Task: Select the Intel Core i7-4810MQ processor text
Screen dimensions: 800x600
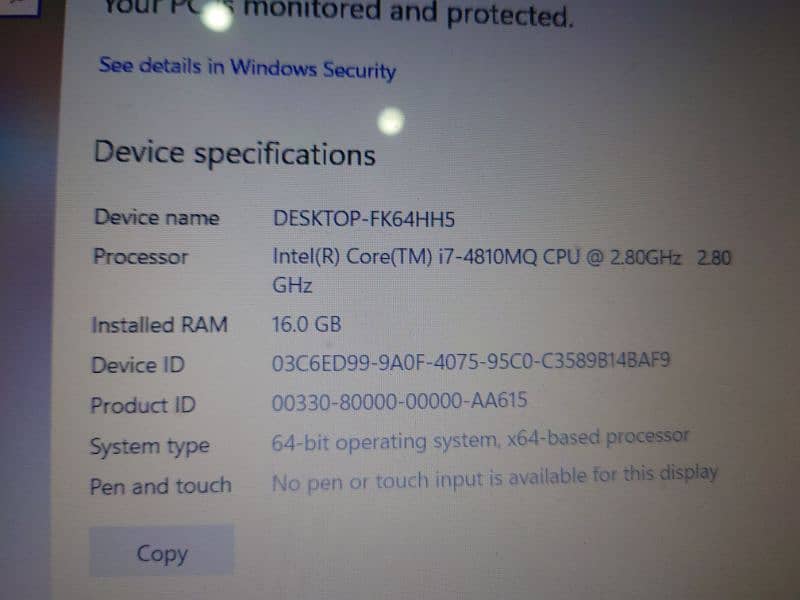Action: point(477,257)
